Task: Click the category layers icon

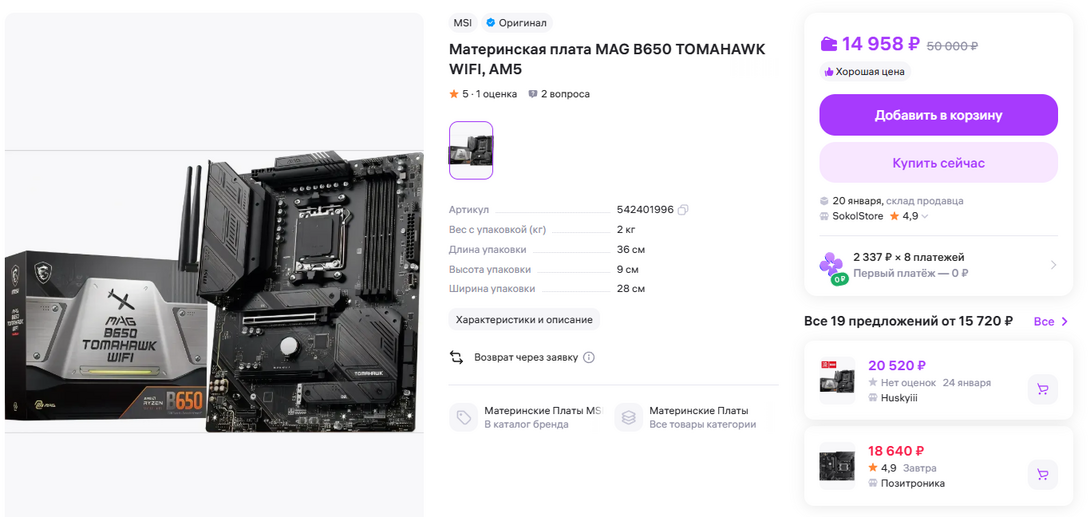Action: (628, 418)
